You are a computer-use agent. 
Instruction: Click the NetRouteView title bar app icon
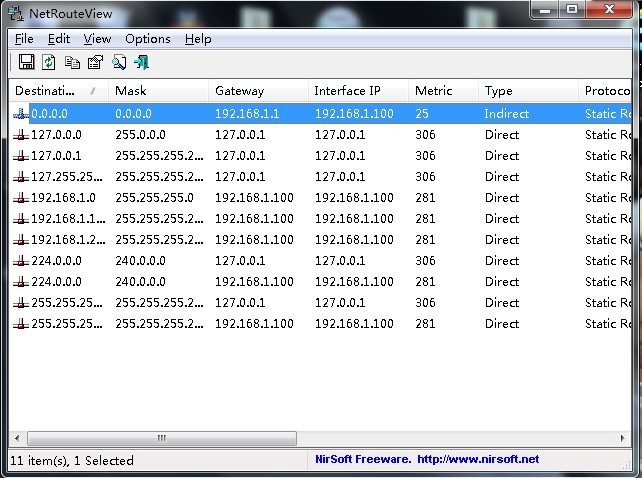click(x=17, y=13)
